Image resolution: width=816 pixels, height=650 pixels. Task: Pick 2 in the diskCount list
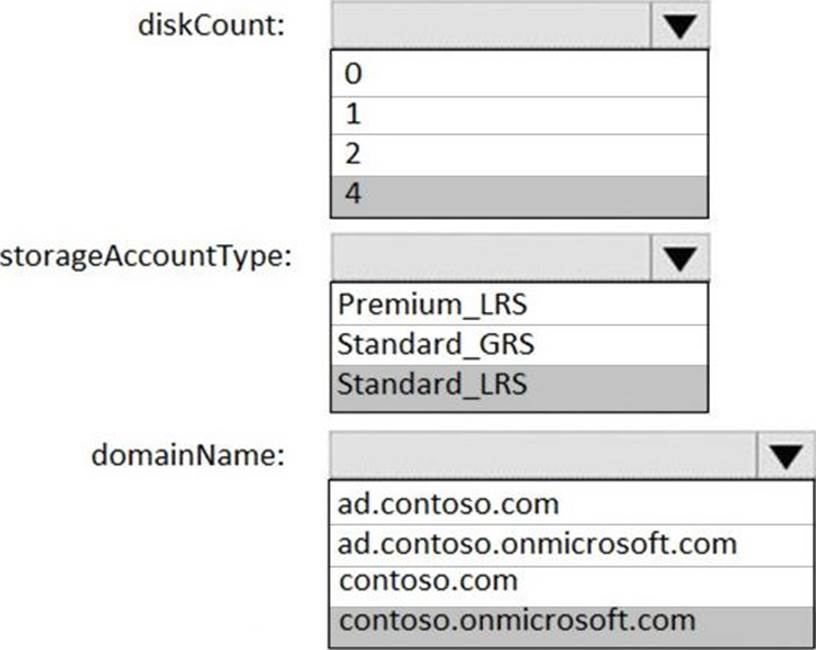(x=518, y=154)
